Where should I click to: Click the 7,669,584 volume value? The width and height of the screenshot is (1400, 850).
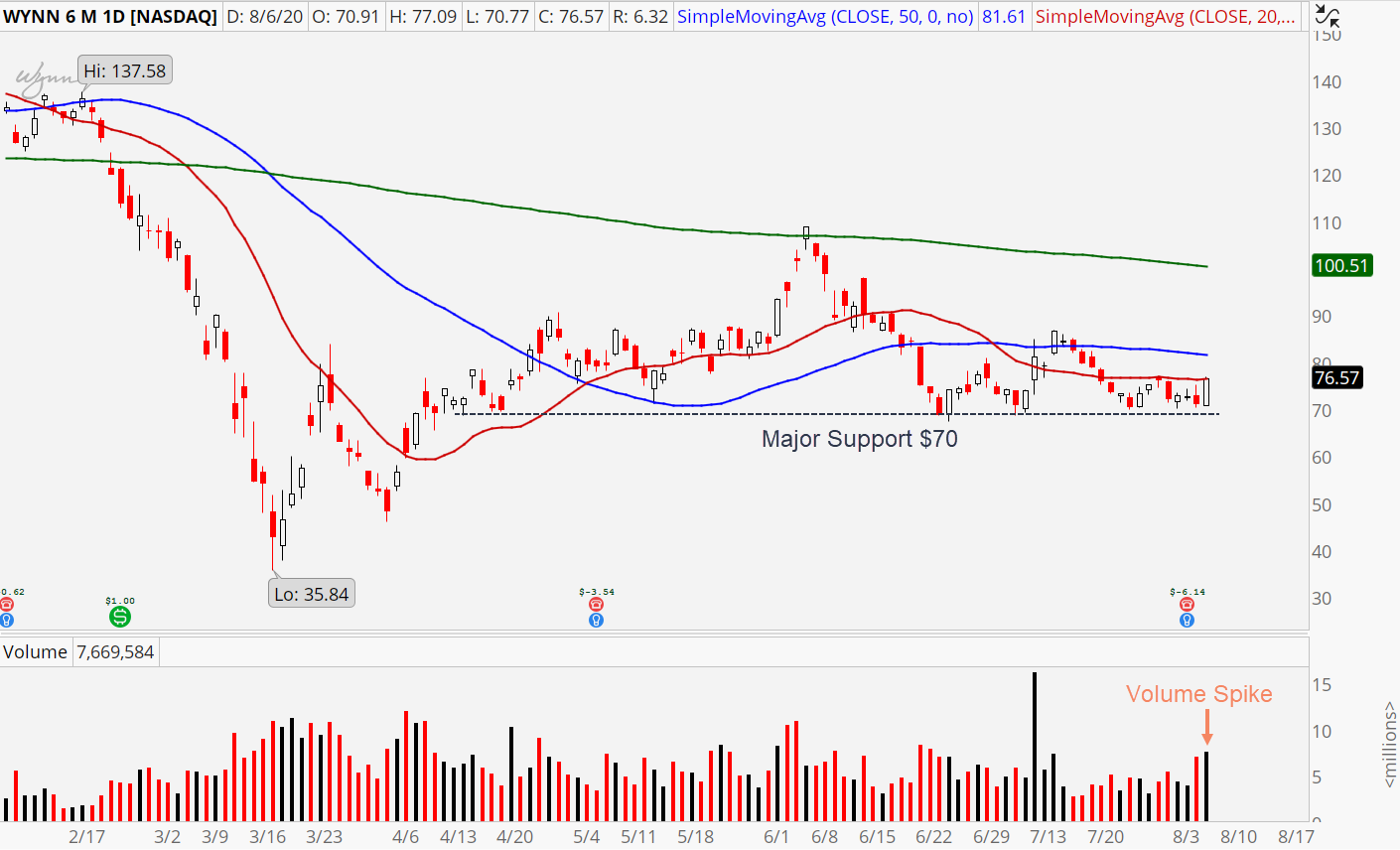(115, 652)
